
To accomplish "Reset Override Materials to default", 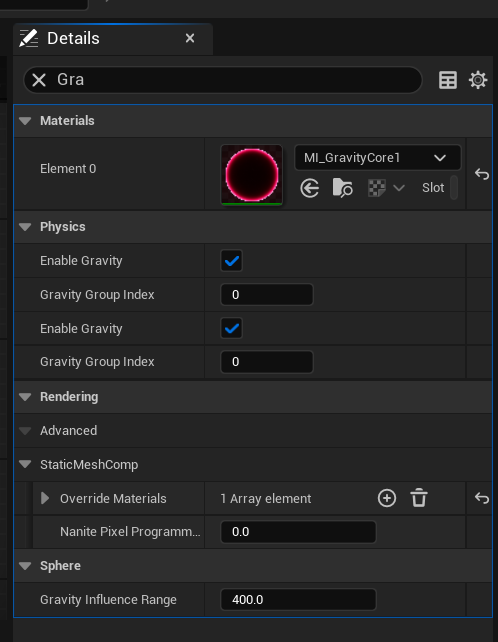I will pyautogui.click(x=482, y=498).
